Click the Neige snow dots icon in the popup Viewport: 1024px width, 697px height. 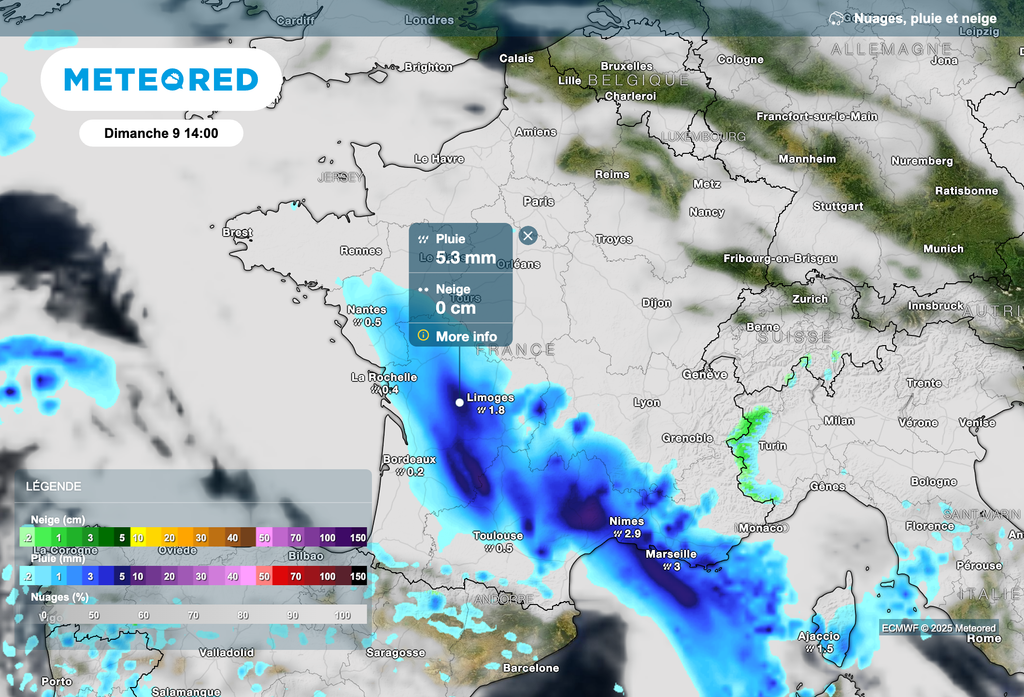pyautogui.click(x=421, y=290)
